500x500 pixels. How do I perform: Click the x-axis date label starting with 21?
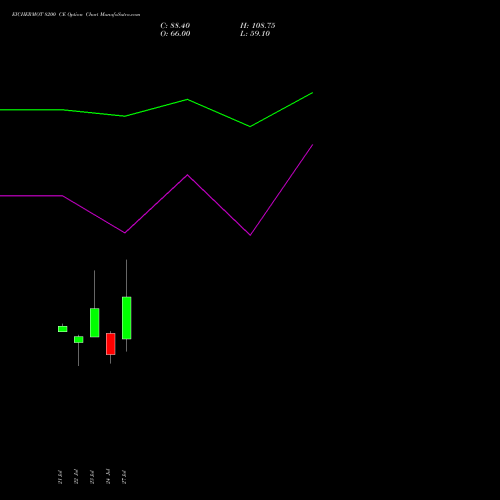(x=60, y=477)
